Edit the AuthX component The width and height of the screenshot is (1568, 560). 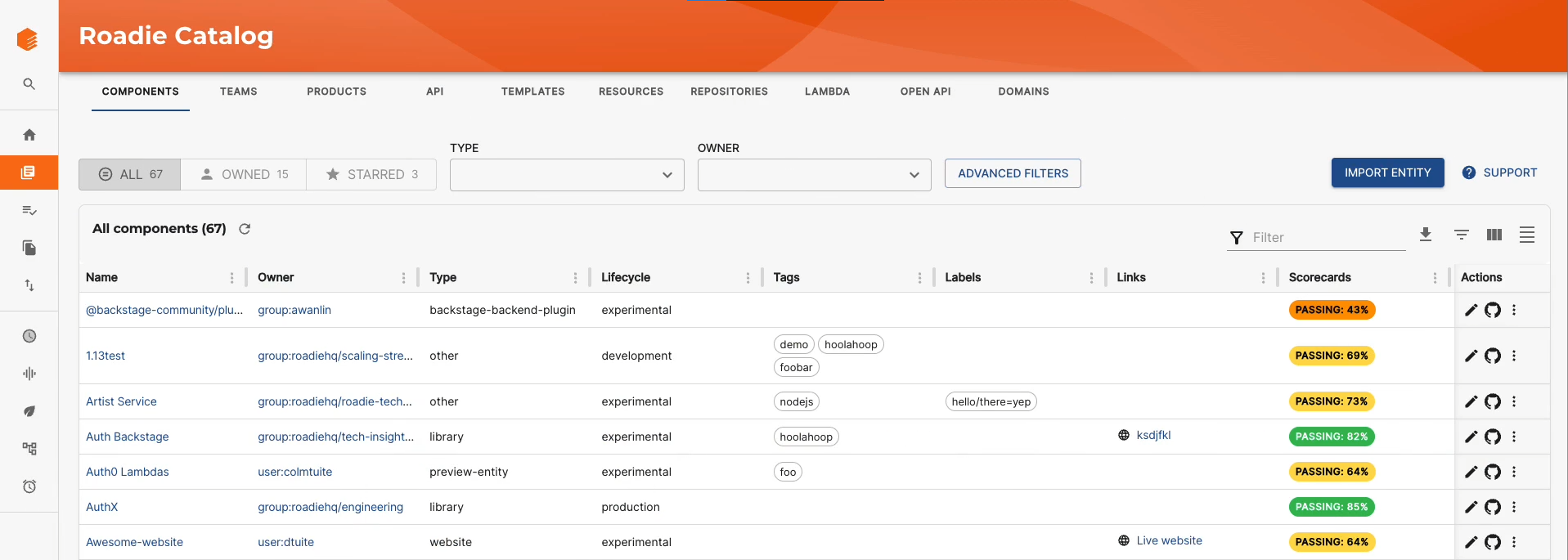[x=1471, y=507]
